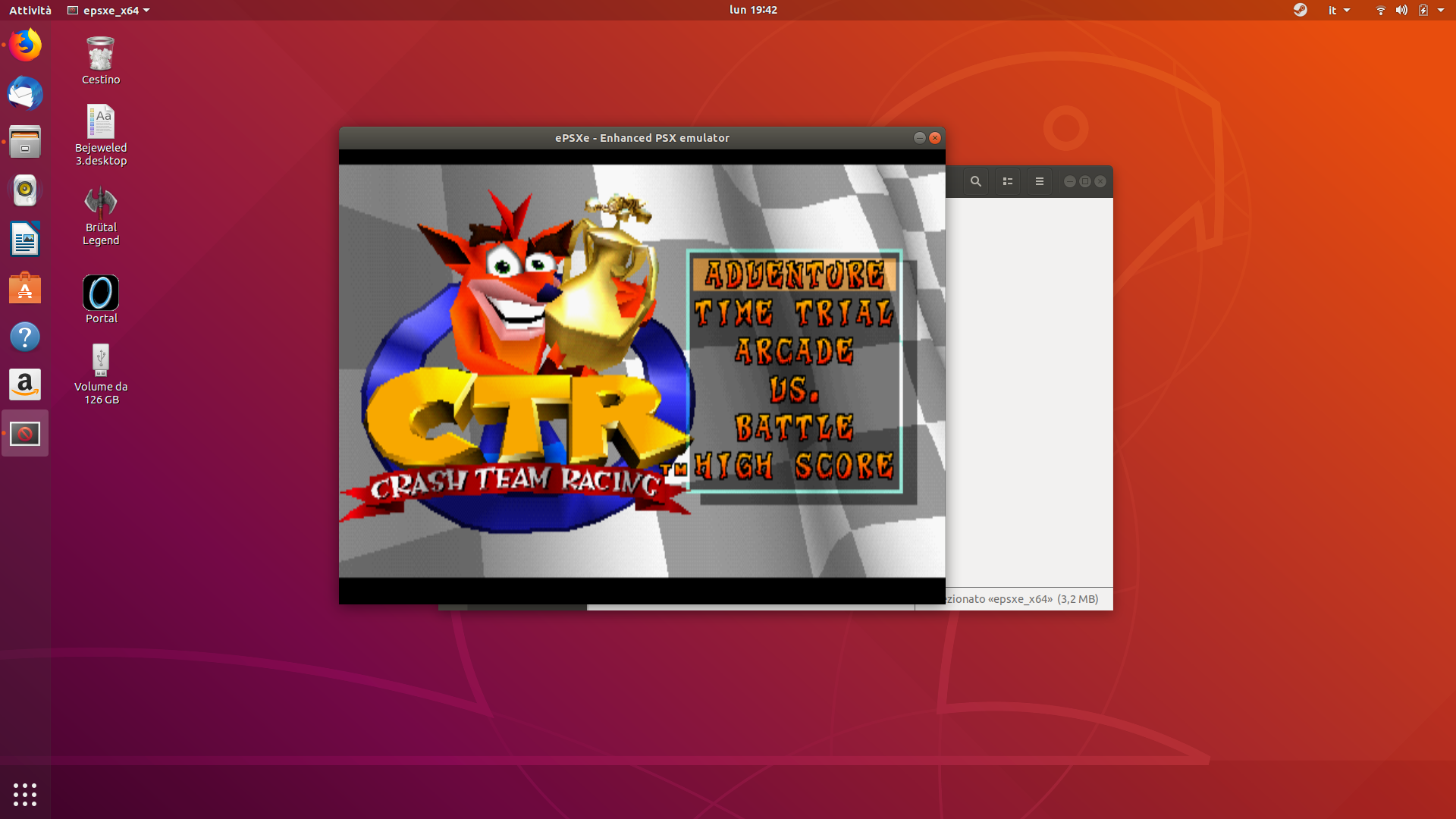Select Time Trial game mode
Image resolution: width=1456 pixels, height=819 pixels.
point(794,313)
